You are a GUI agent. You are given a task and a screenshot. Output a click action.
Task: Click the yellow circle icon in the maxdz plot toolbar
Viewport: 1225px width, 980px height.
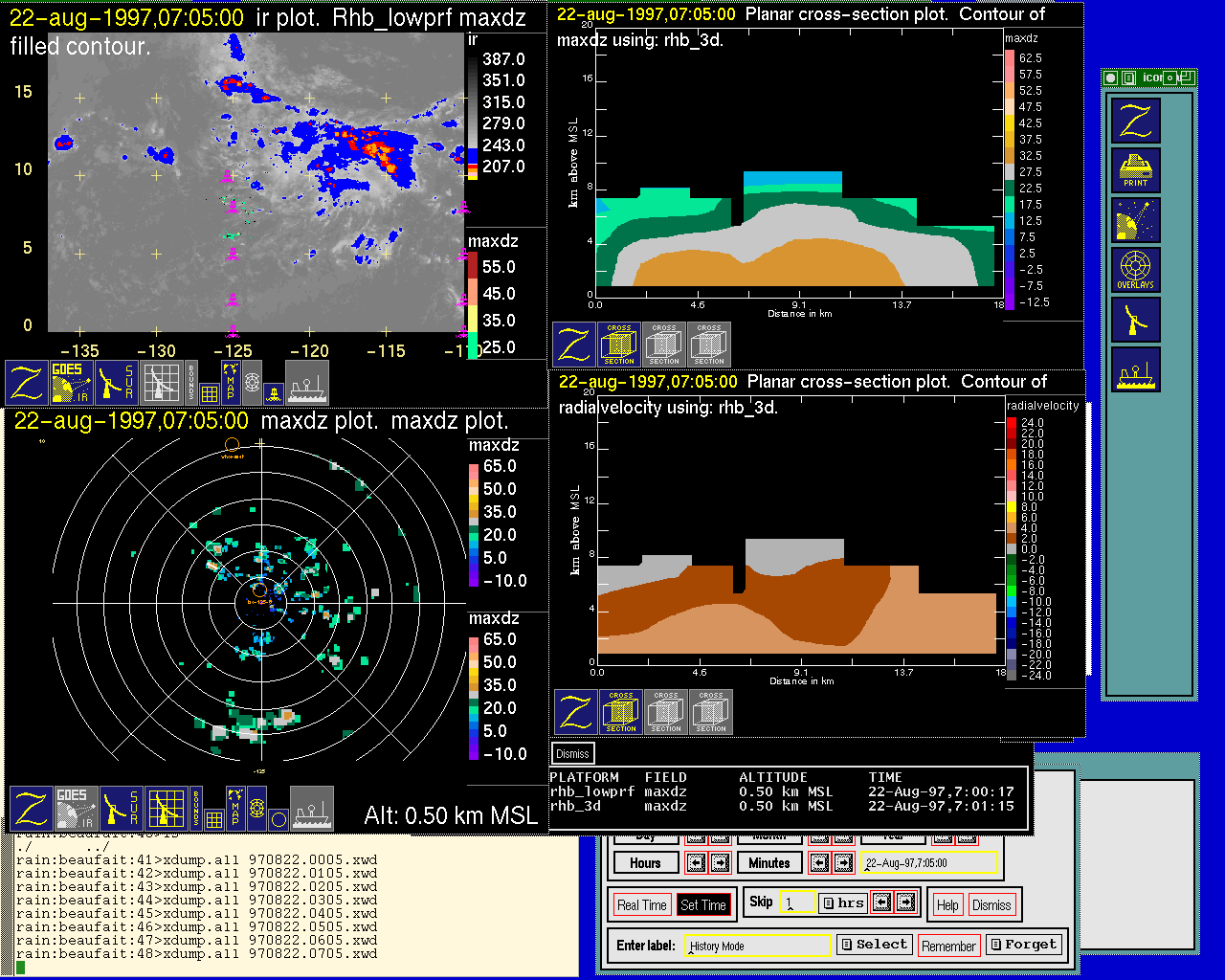pyautogui.click(x=278, y=818)
